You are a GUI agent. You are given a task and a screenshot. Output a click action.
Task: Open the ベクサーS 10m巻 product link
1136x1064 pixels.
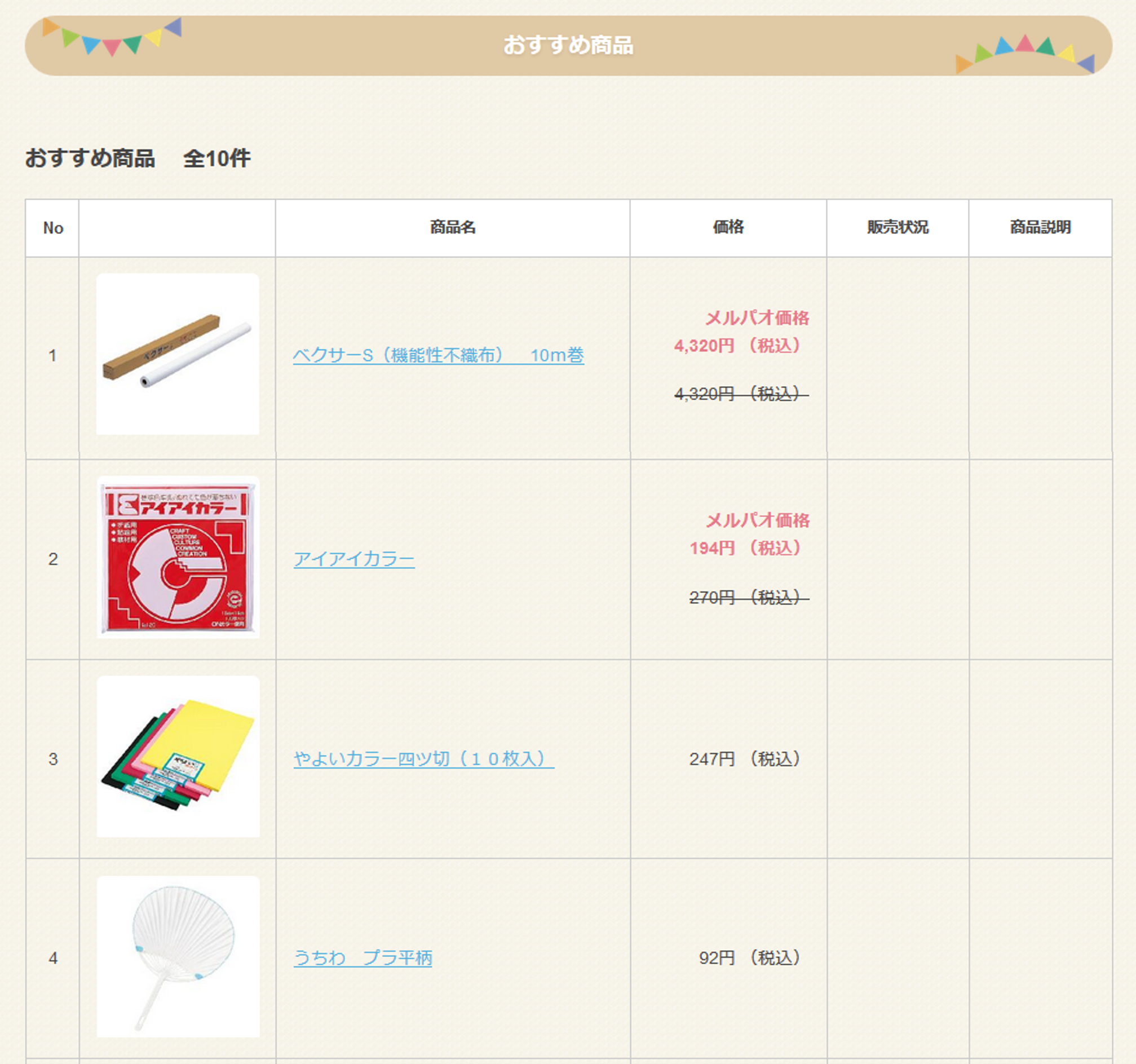[437, 355]
